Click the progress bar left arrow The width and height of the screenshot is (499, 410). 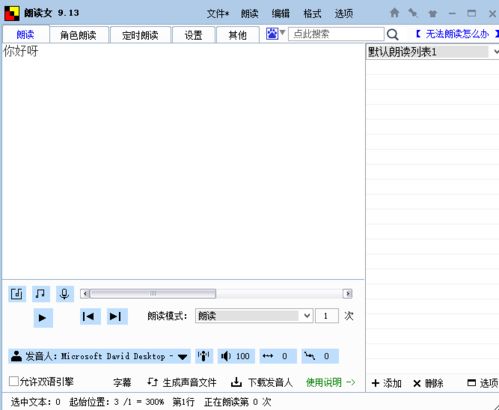(85, 294)
